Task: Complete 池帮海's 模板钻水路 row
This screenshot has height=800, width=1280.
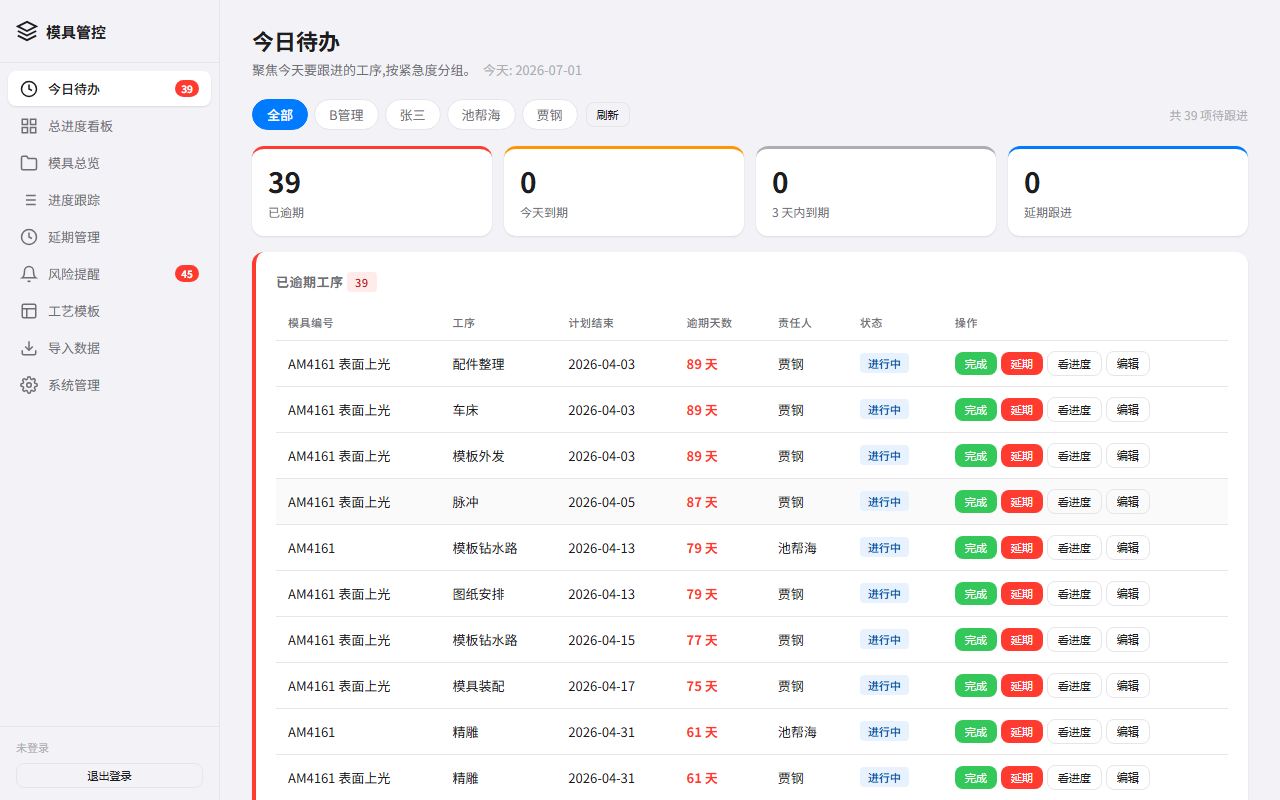Action: pos(976,548)
